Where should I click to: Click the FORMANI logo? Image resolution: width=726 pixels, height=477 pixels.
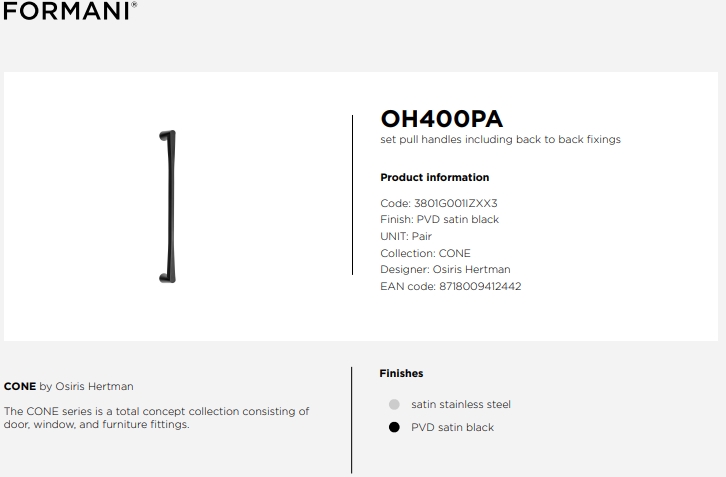pyautogui.click(x=70, y=11)
